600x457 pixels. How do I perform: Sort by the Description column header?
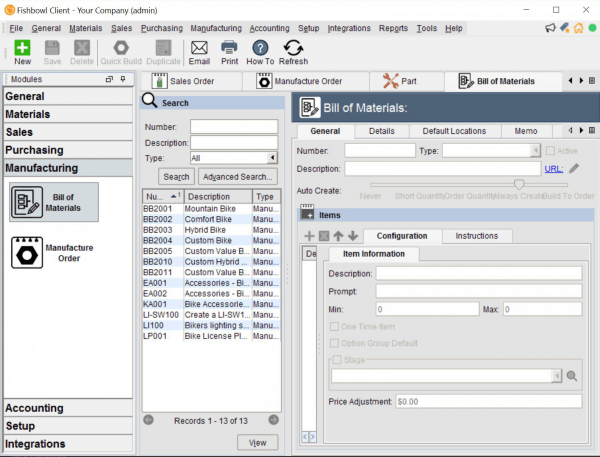coord(218,196)
